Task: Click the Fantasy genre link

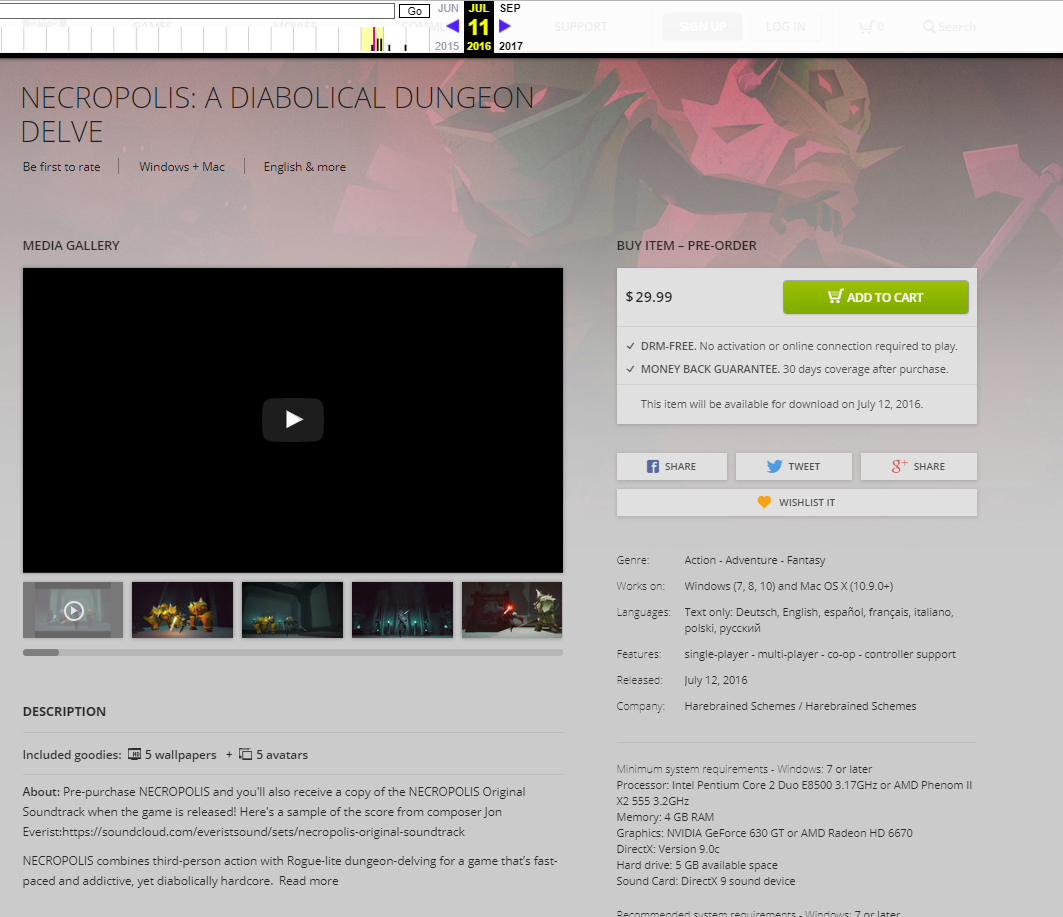Action: coord(806,561)
